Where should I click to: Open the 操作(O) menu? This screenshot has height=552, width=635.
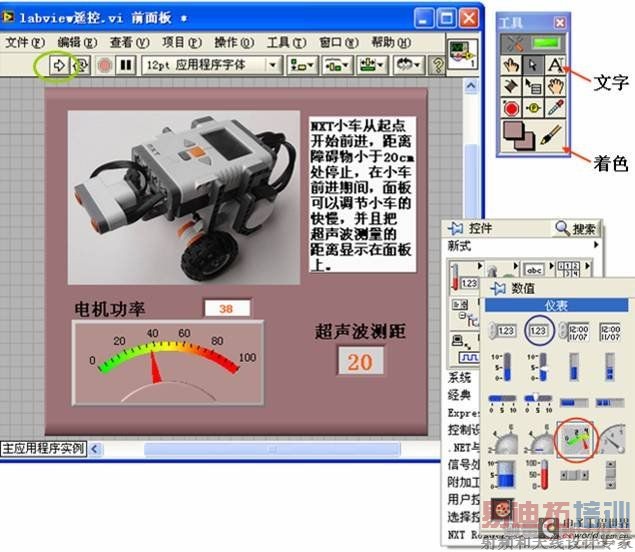coord(234,42)
